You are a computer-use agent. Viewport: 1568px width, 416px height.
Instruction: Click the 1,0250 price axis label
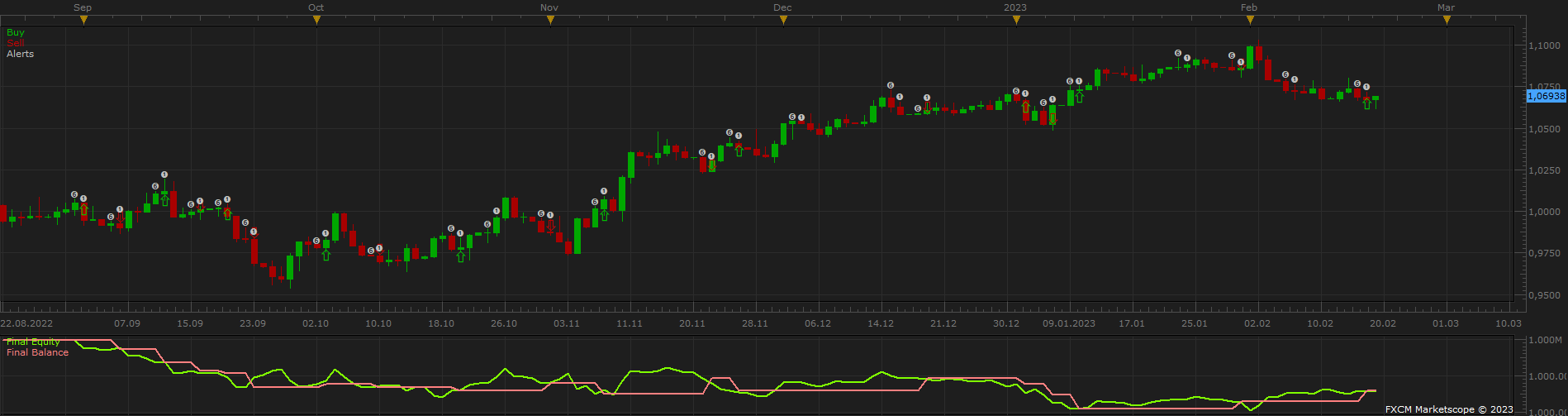[1544, 170]
